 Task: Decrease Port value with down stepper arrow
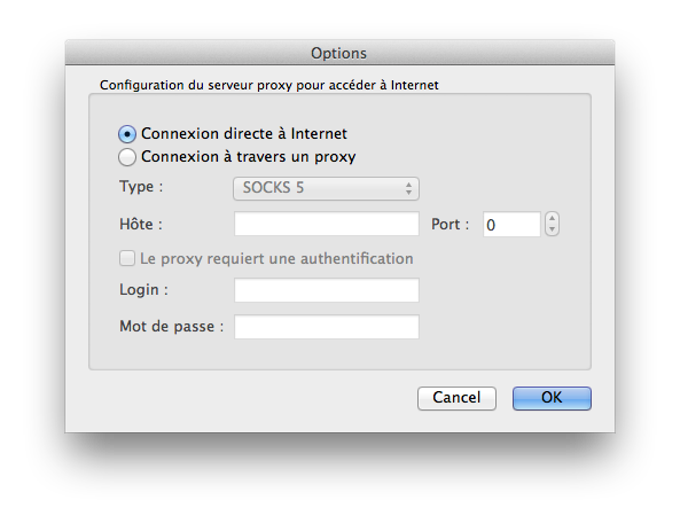coord(552,230)
